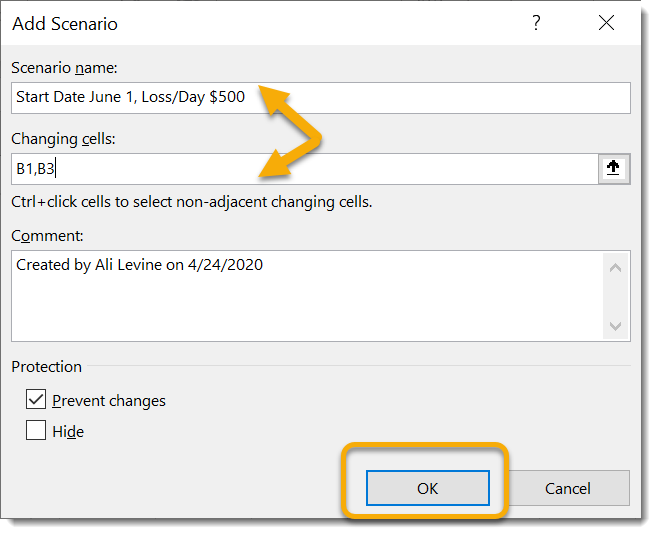Image resolution: width=656 pixels, height=534 pixels.
Task: Enable the Hide checkbox
Action: point(37,431)
